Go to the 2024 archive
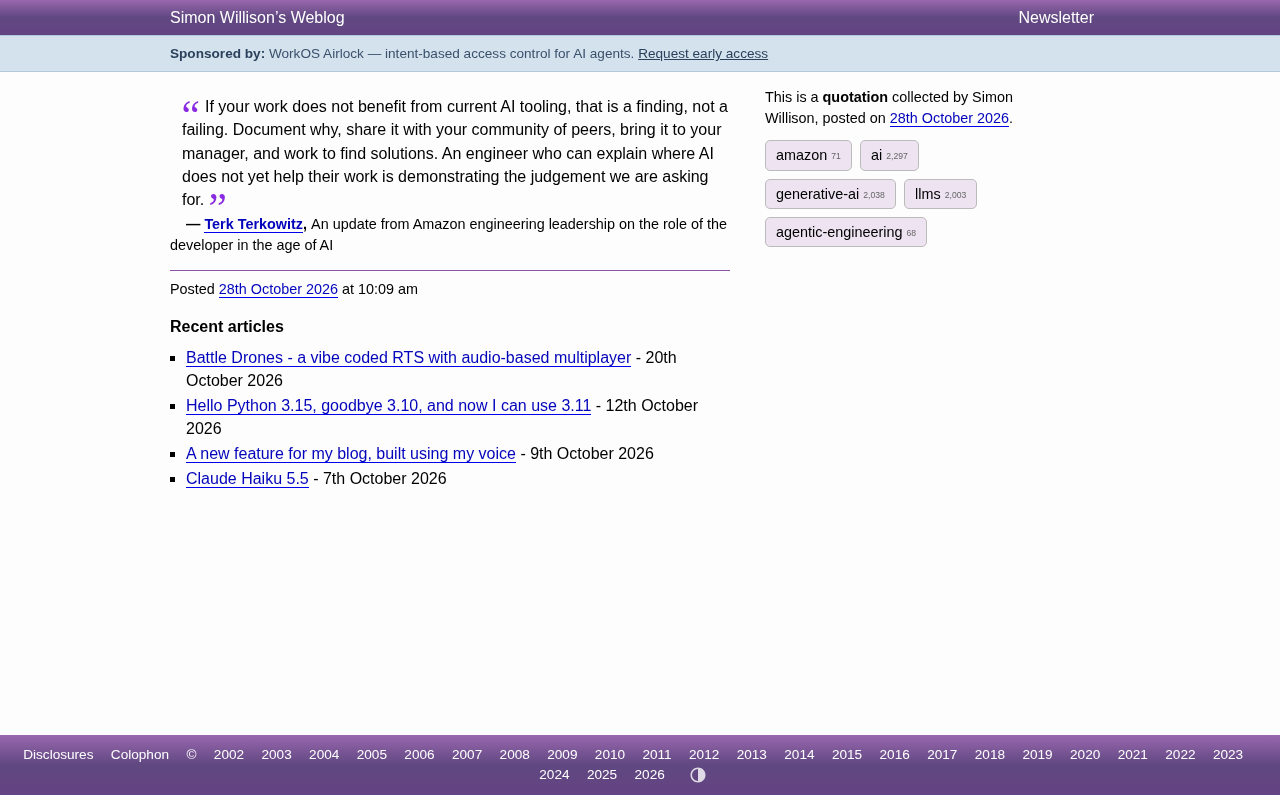This screenshot has height=800, width=1280. click(554, 775)
